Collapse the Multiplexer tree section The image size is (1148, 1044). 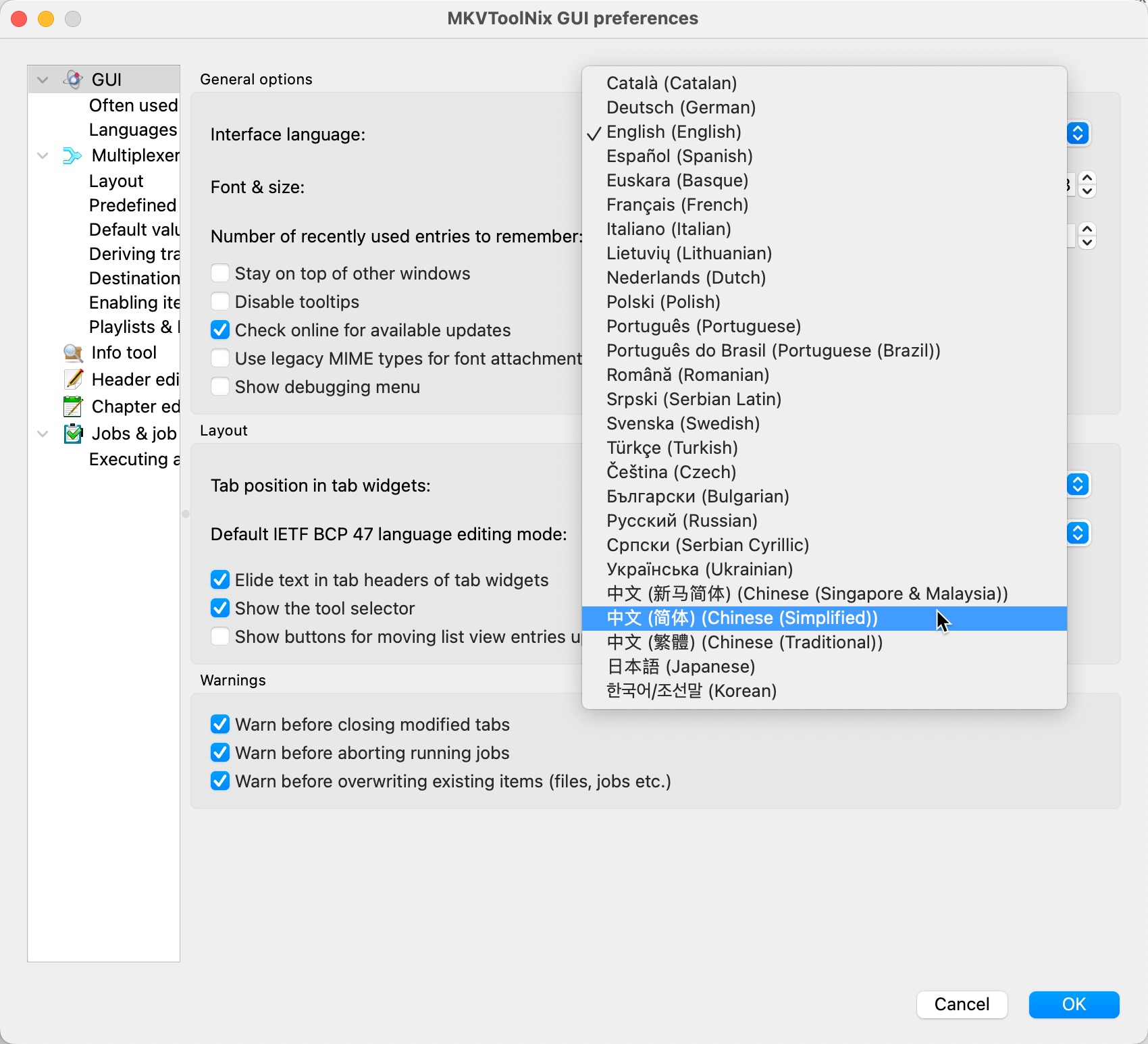tap(43, 156)
